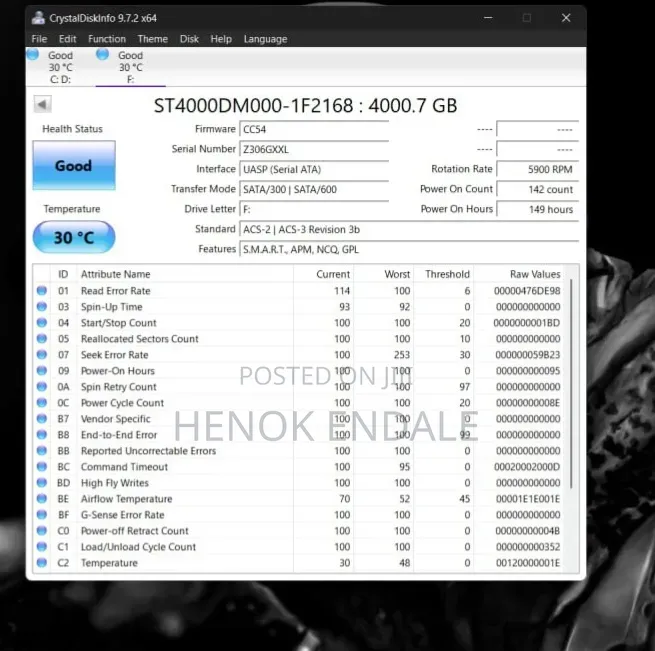Click the Airflow Temperature attribute name
Screen dimensions: 655x651
click(127, 499)
